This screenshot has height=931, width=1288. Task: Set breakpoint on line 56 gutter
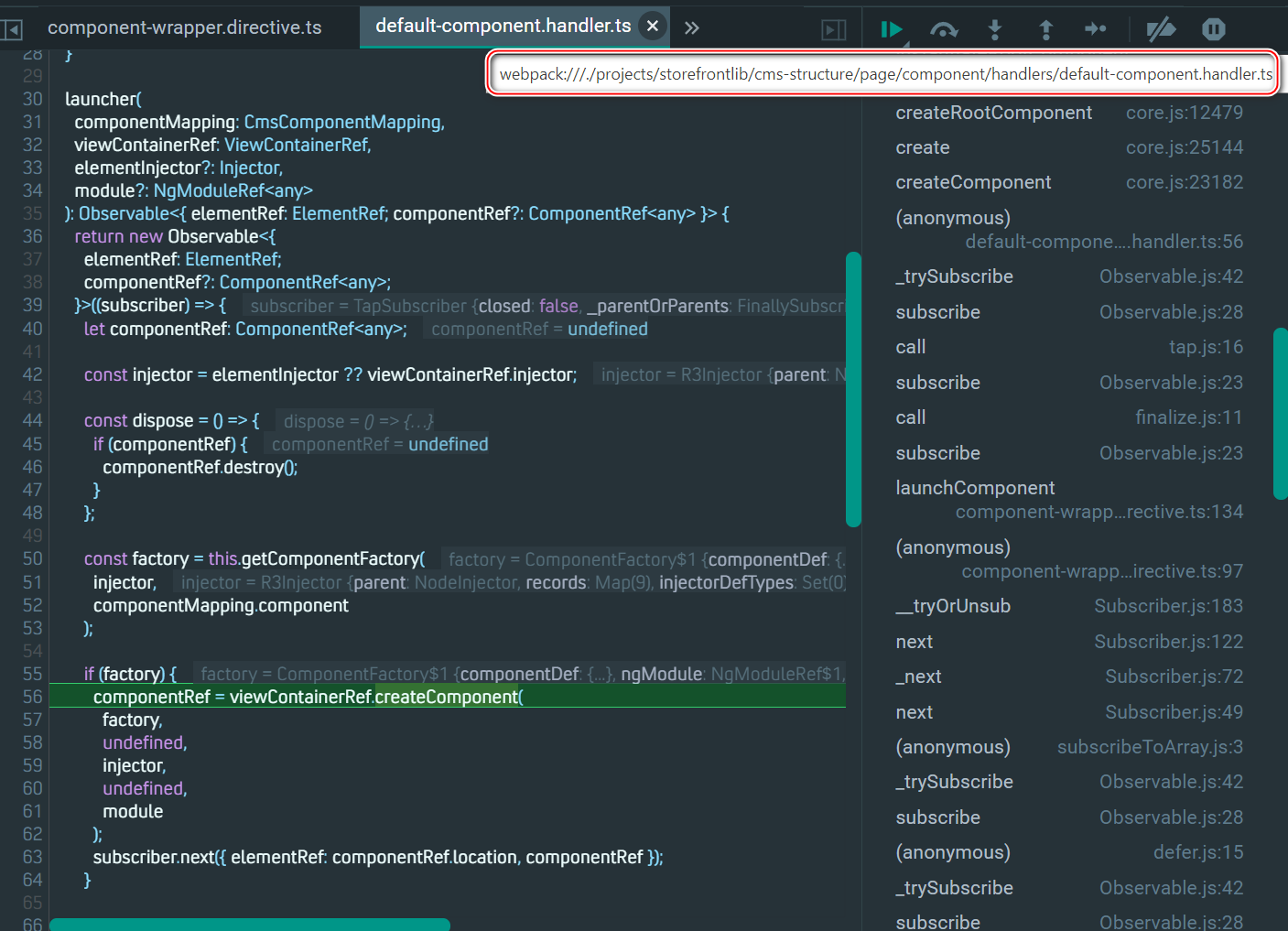pos(32,697)
